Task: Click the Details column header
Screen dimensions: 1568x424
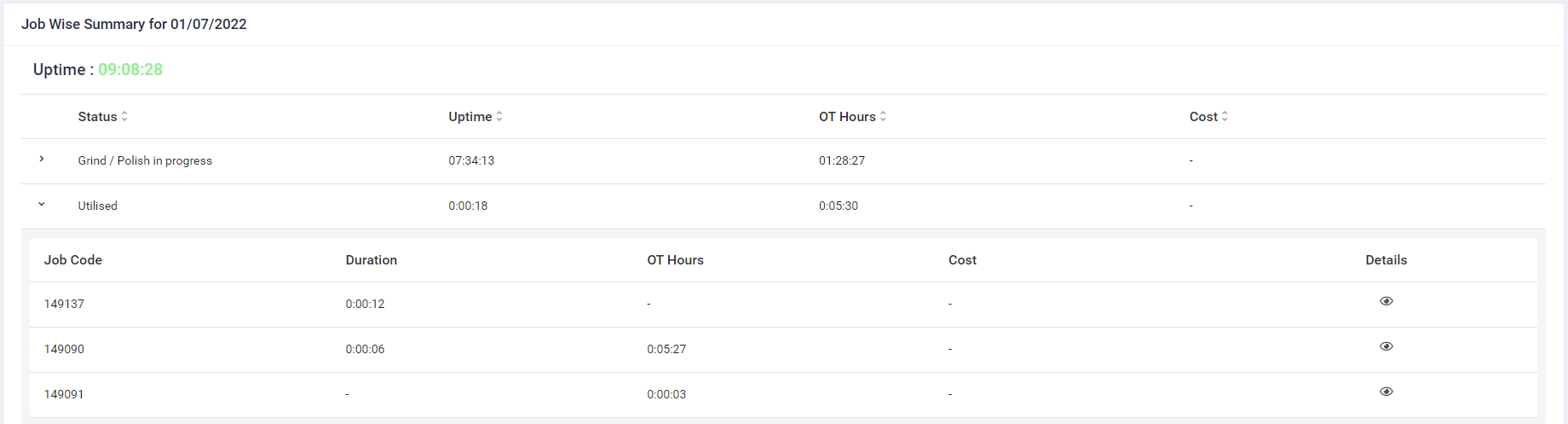Action: 1386,260
